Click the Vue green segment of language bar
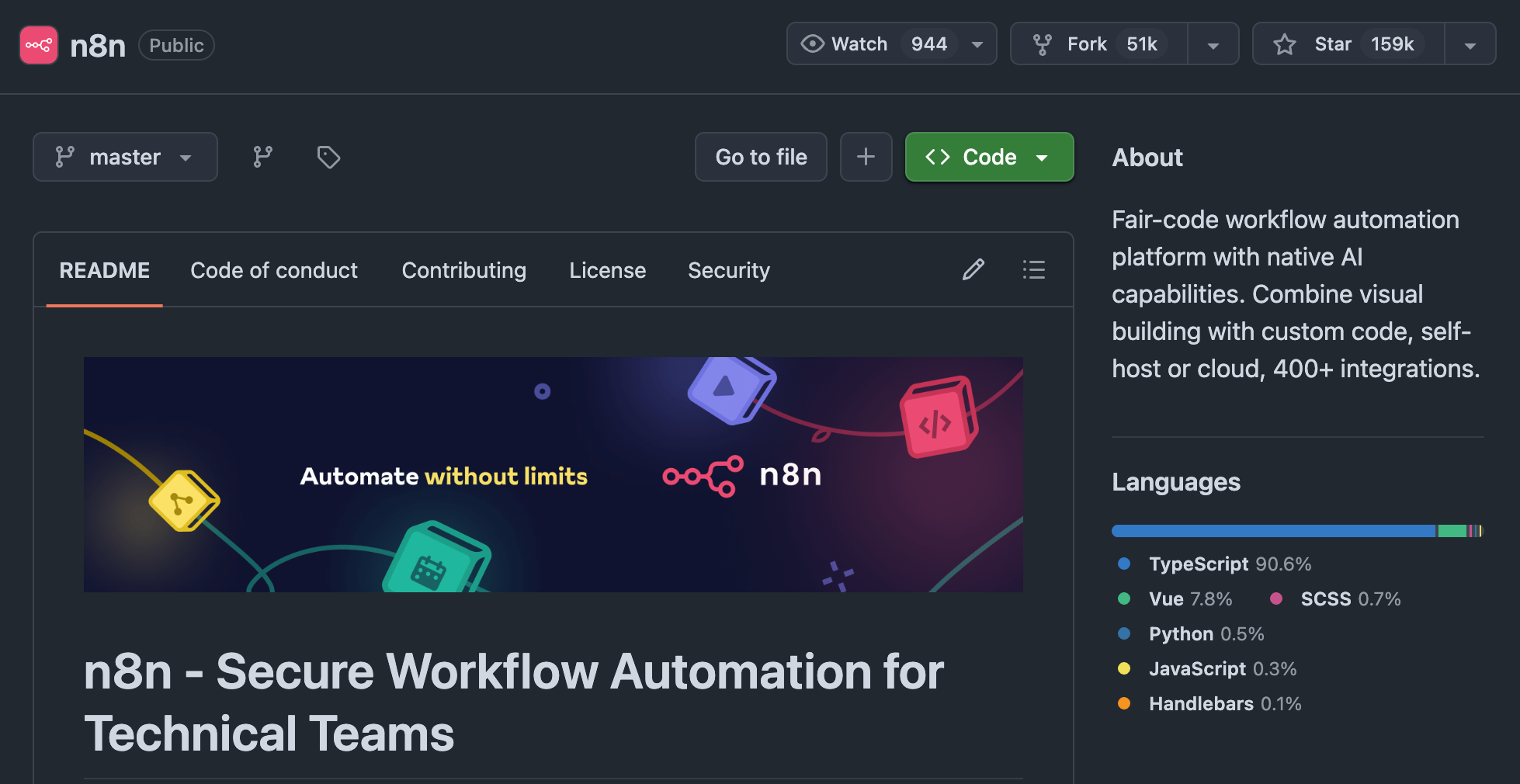Screen dimensions: 1520x784 click(x=1452, y=531)
